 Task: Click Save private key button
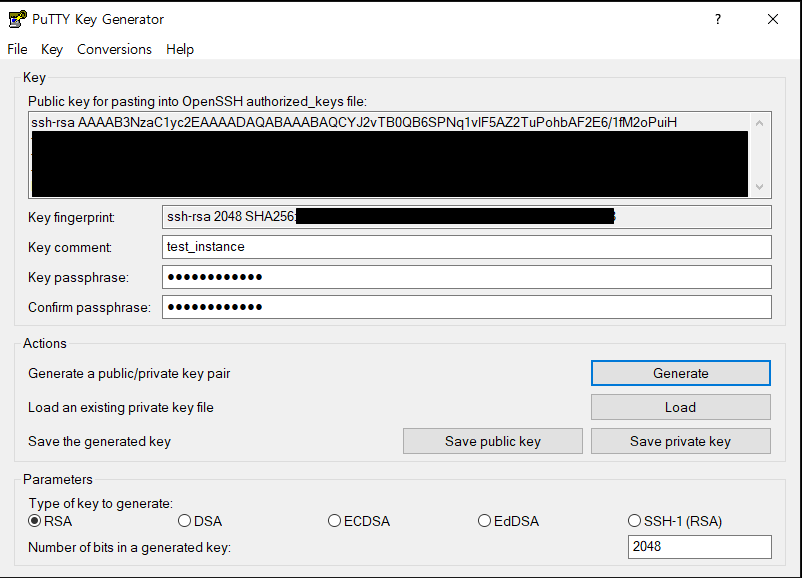point(681,441)
